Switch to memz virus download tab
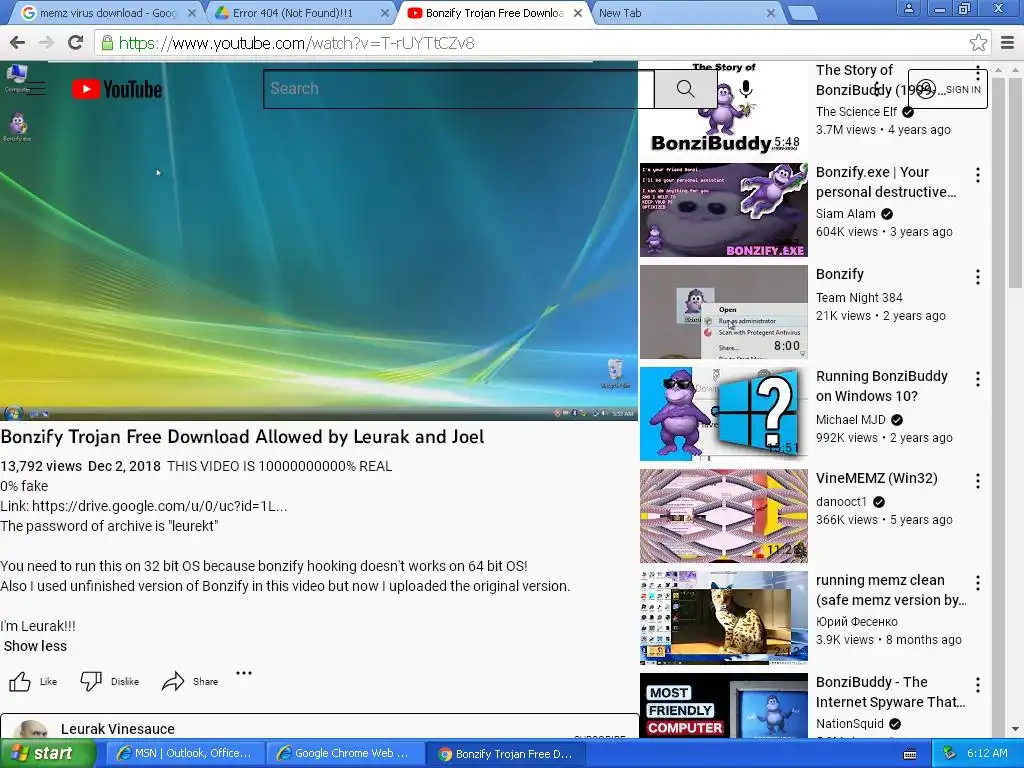Viewport: 1024px width, 768px height. [107, 13]
